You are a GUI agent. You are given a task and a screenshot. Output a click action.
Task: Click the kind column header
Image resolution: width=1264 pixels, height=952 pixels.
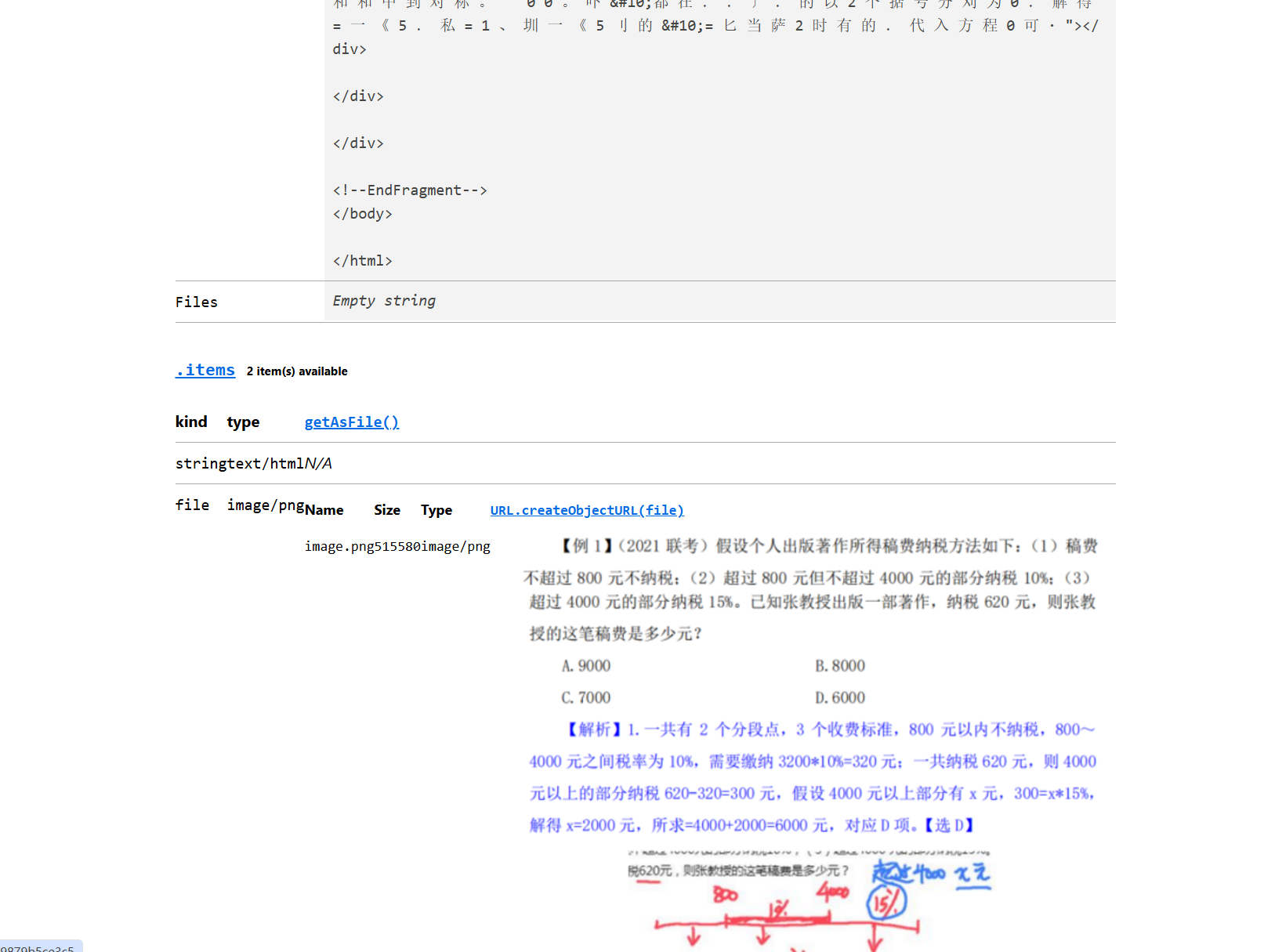pyautogui.click(x=190, y=422)
